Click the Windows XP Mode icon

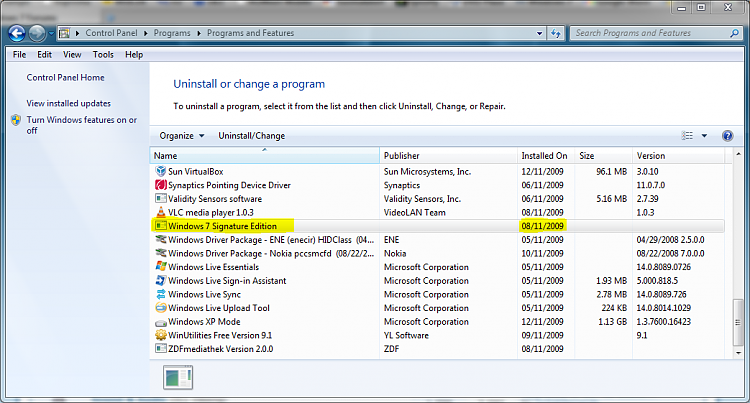pos(161,322)
